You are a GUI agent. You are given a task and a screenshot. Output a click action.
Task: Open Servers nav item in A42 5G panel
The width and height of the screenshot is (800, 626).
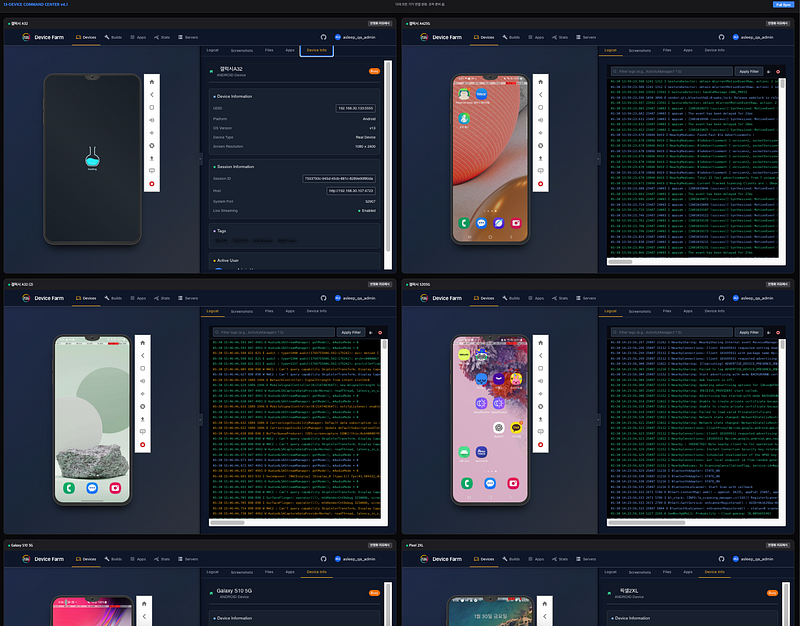[x=586, y=37]
